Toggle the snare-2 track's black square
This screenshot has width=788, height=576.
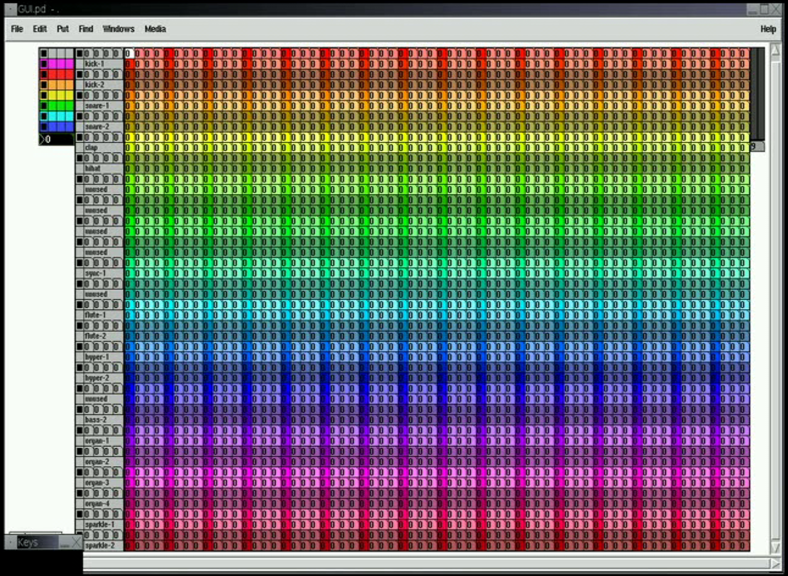point(79,116)
